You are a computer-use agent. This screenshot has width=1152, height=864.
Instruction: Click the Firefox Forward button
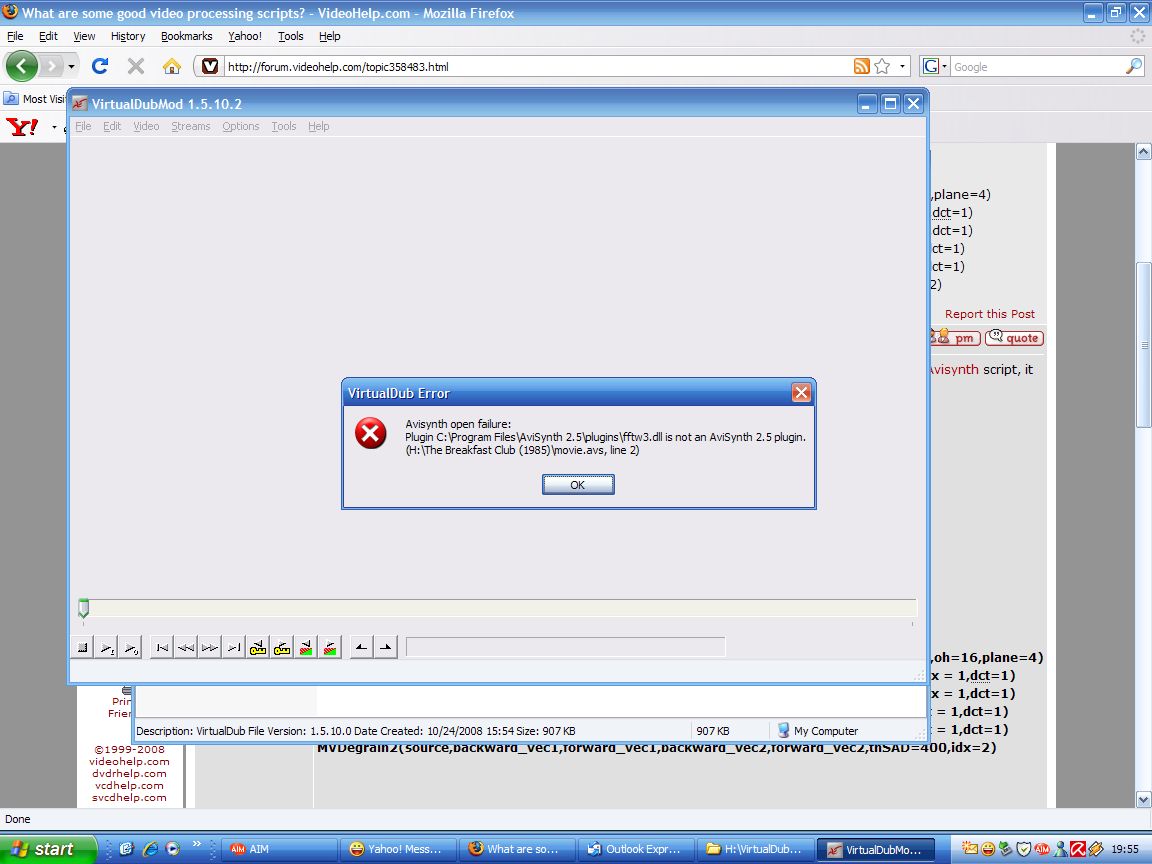pyautogui.click(x=51, y=66)
